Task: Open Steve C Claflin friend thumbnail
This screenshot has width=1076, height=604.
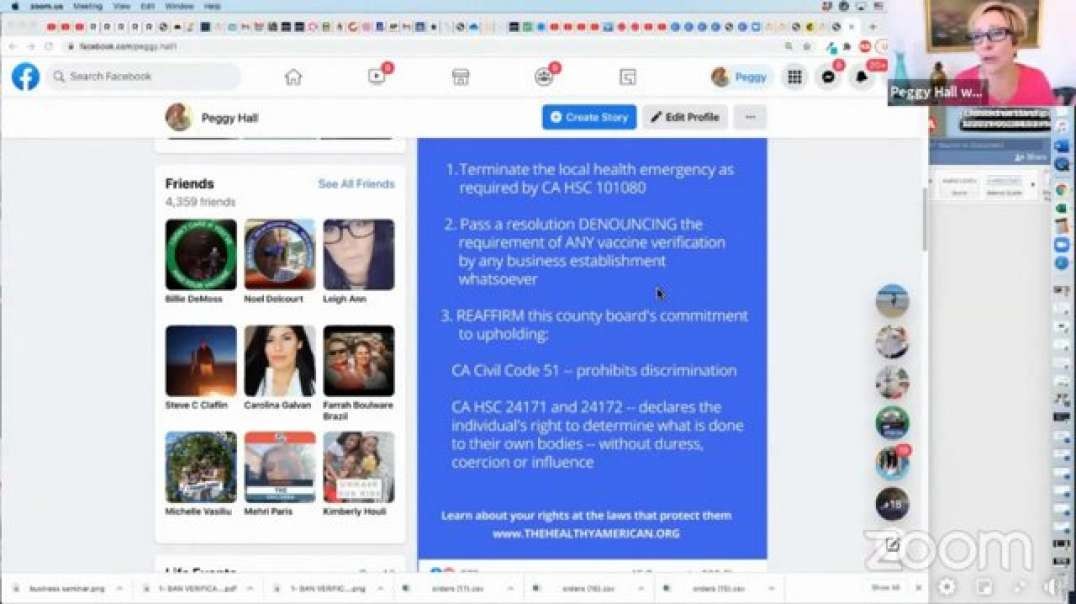Action: tap(200, 361)
